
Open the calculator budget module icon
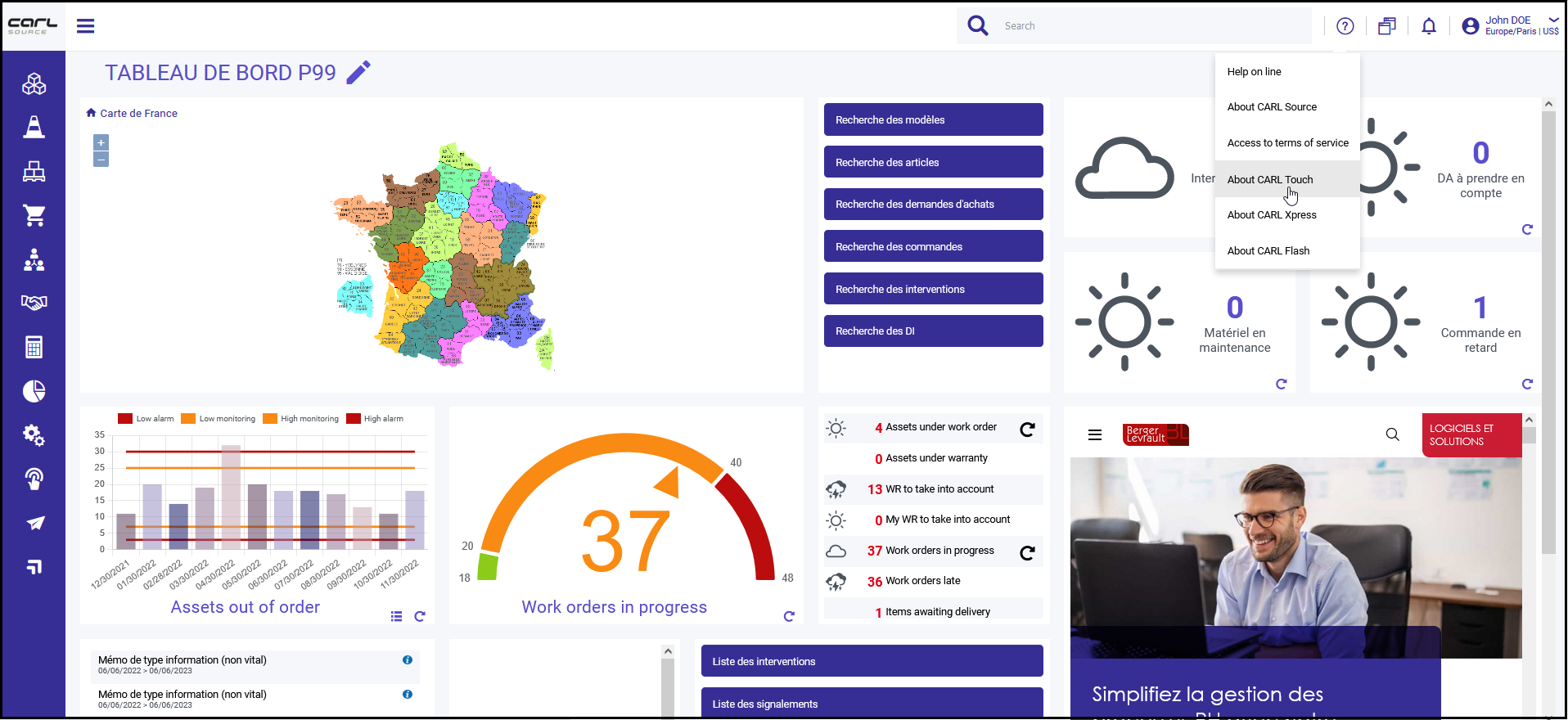point(34,347)
